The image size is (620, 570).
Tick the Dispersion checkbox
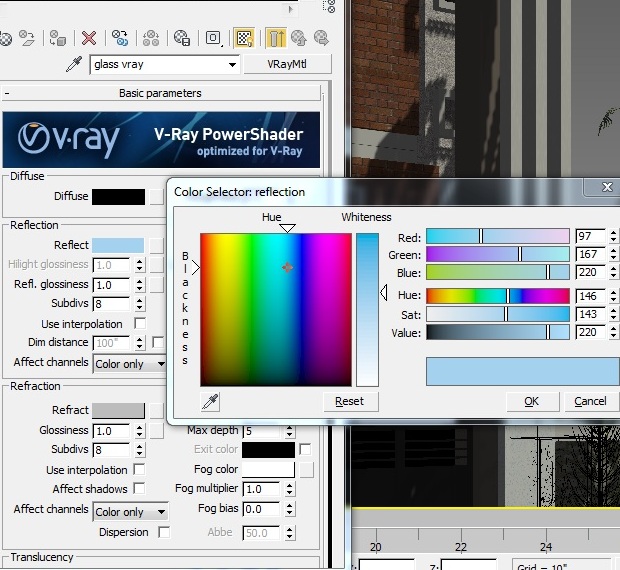tap(164, 532)
